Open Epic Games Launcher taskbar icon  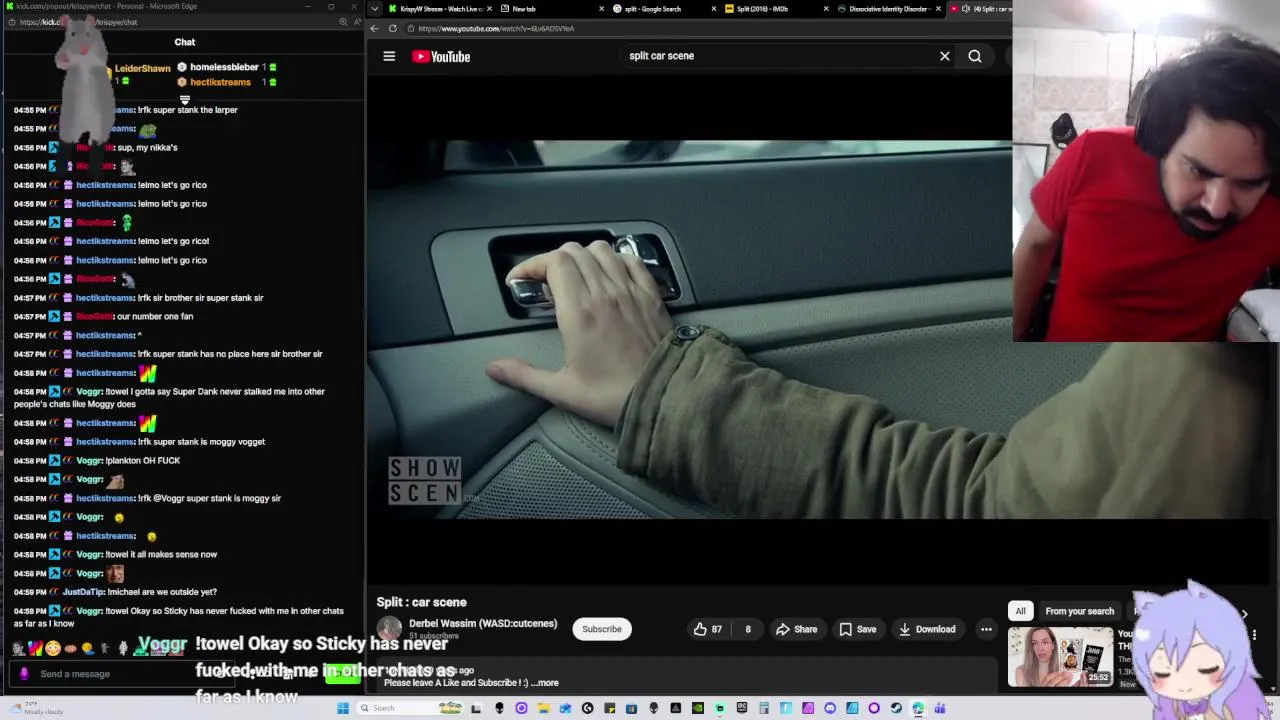[x=741, y=708]
